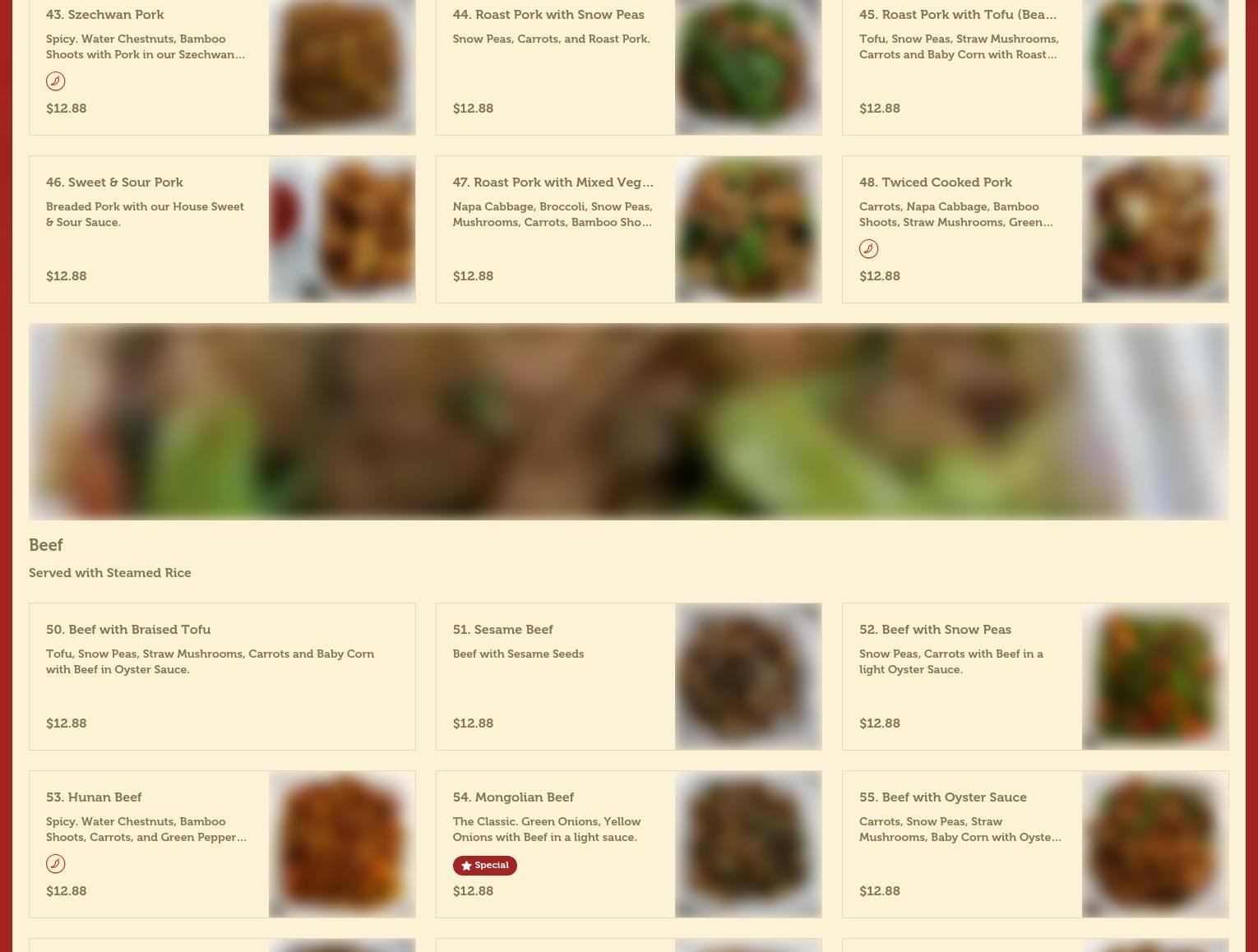Screen dimensions: 1258x952
Task: Click the Beef category banner image
Action: pyautogui.click(x=629, y=422)
